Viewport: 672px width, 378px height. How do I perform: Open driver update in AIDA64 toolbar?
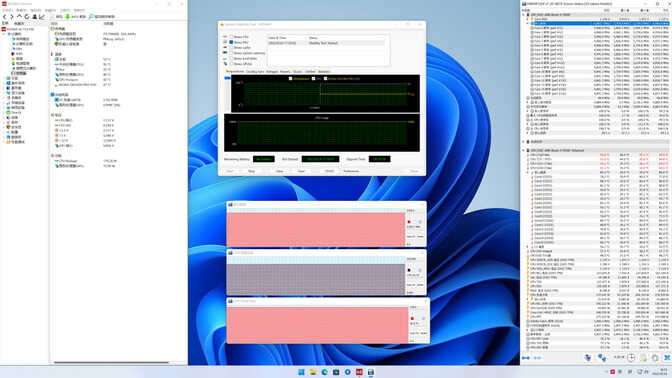point(102,16)
